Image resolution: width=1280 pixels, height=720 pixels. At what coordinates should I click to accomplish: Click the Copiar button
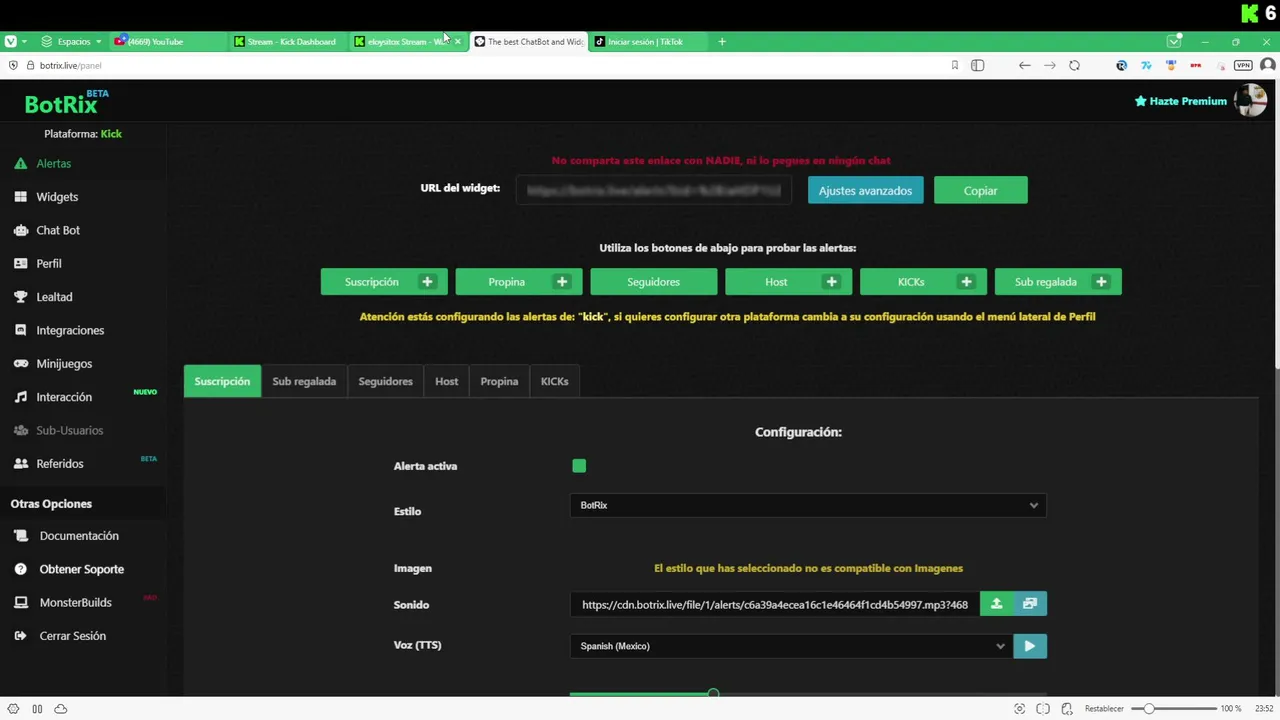tap(980, 190)
